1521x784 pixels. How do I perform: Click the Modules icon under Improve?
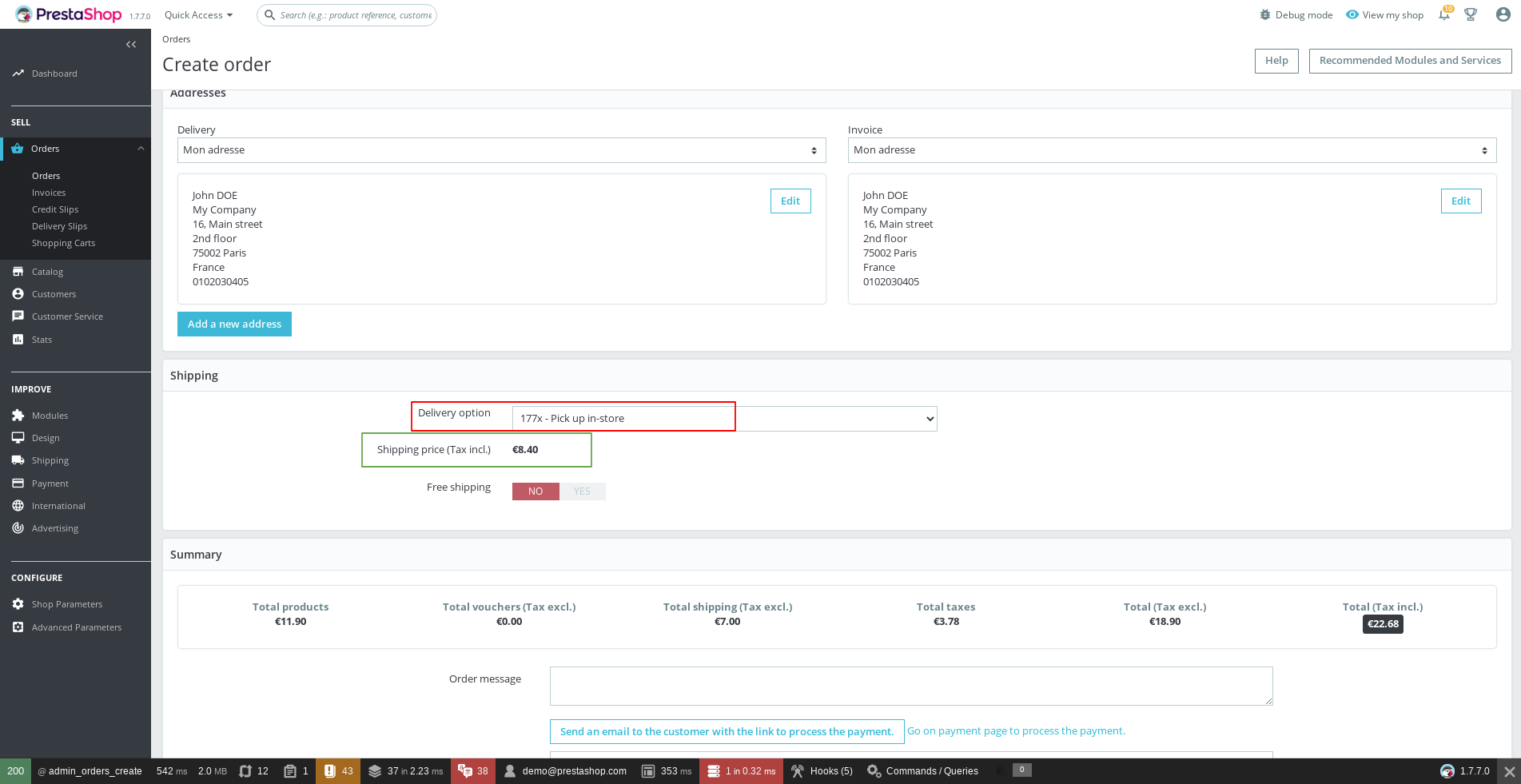(18, 415)
